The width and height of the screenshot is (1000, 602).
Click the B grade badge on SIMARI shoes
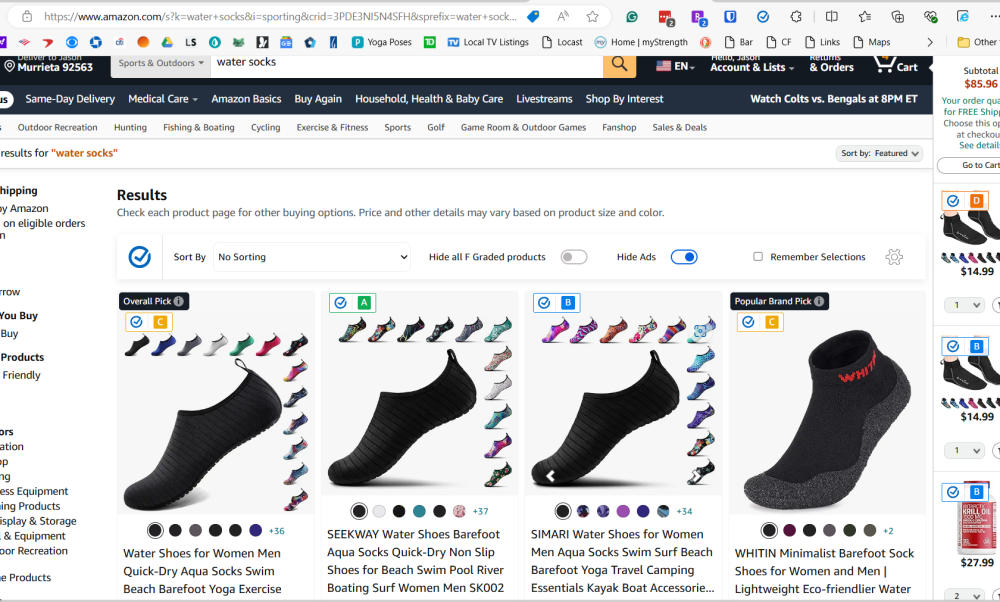coord(568,303)
